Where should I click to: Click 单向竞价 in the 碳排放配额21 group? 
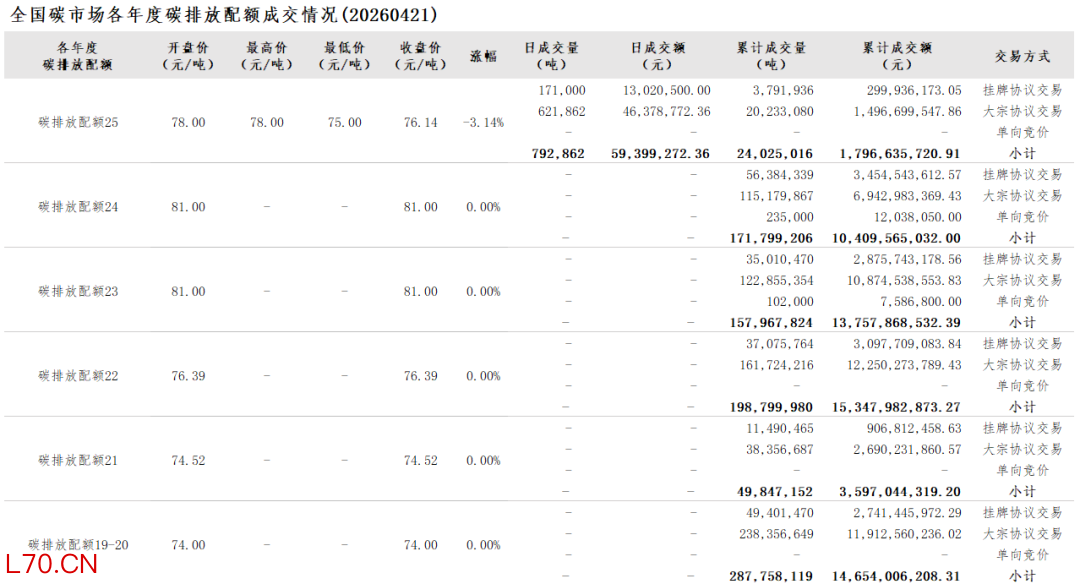click(x=1022, y=470)
